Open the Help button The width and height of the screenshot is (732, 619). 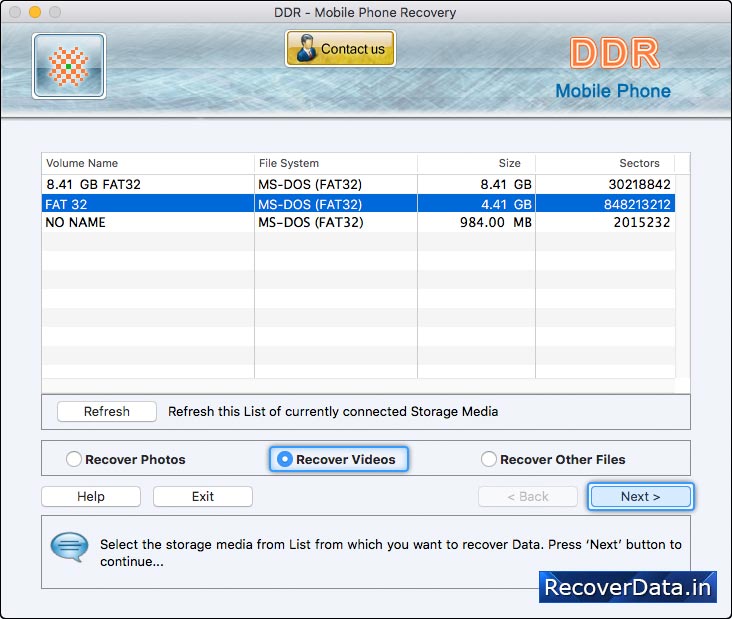point(91,496)
